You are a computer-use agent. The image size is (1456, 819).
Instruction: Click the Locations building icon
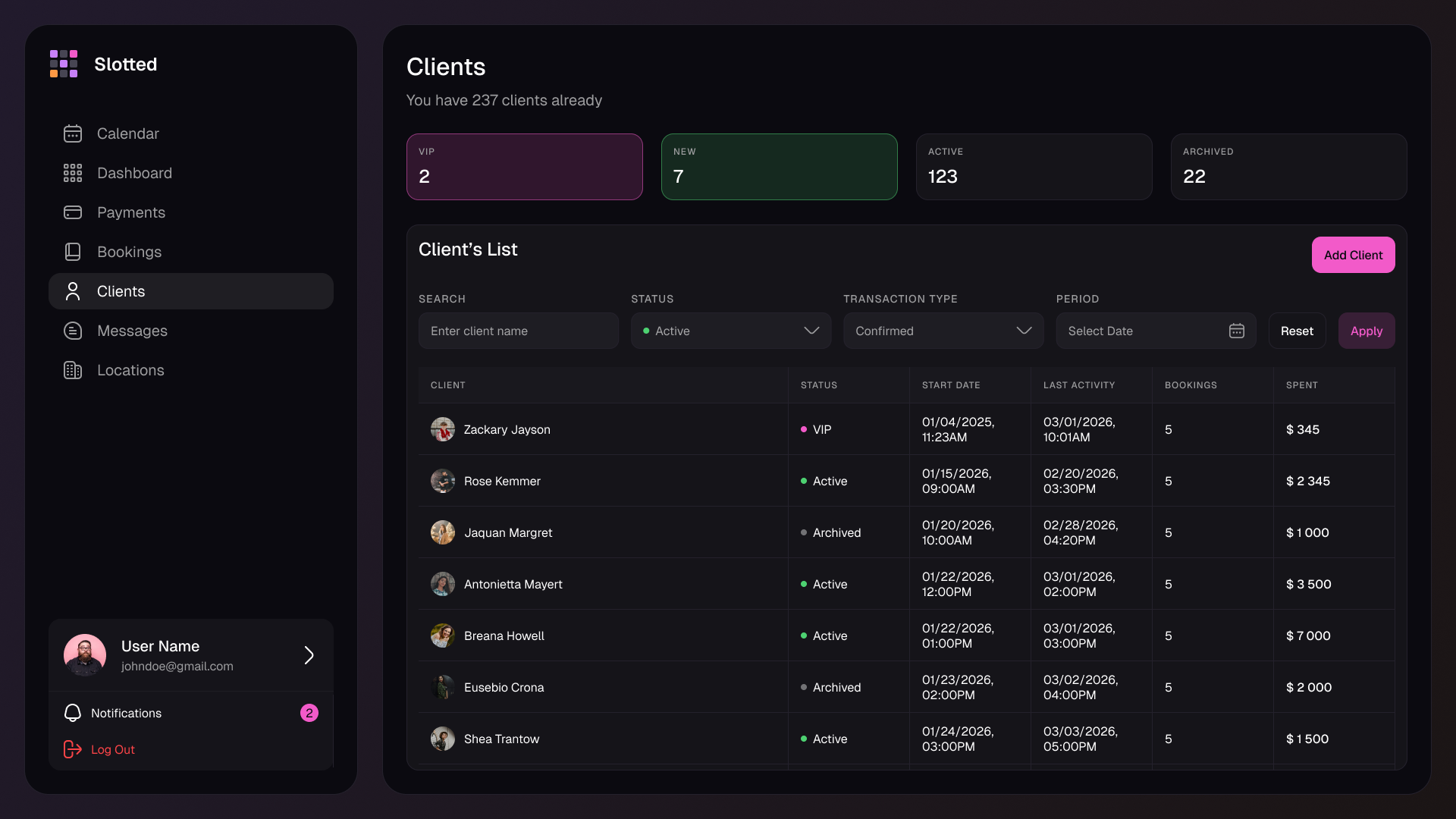pos(73,370)
